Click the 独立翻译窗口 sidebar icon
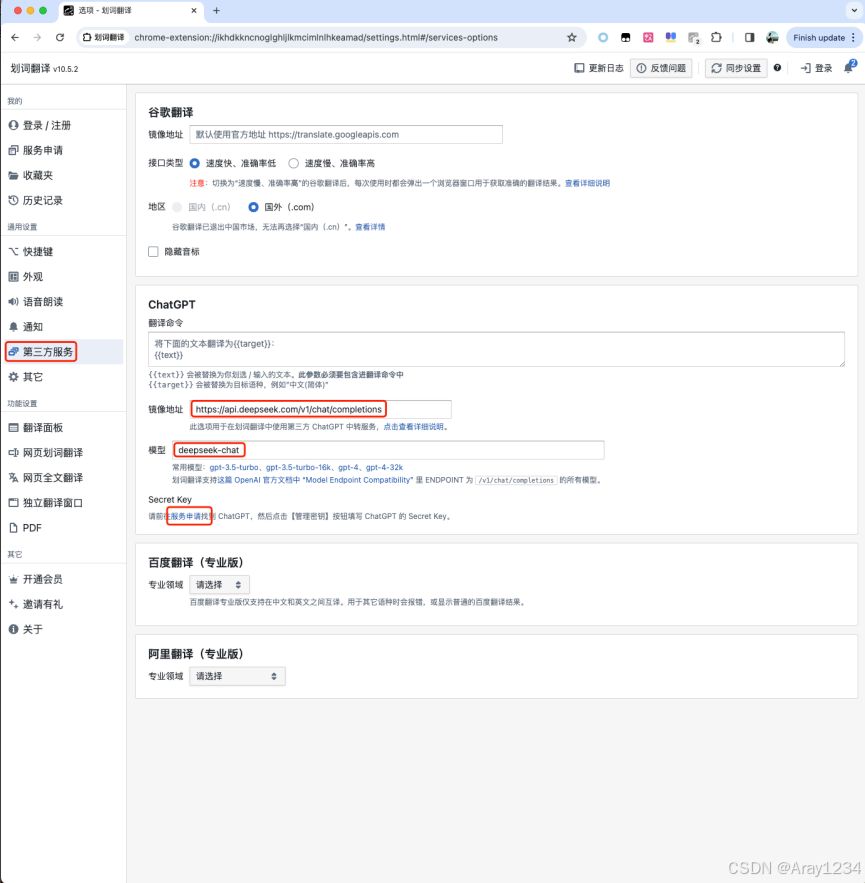865x883 pixels. pyautogui.click(x=14, y=503)
